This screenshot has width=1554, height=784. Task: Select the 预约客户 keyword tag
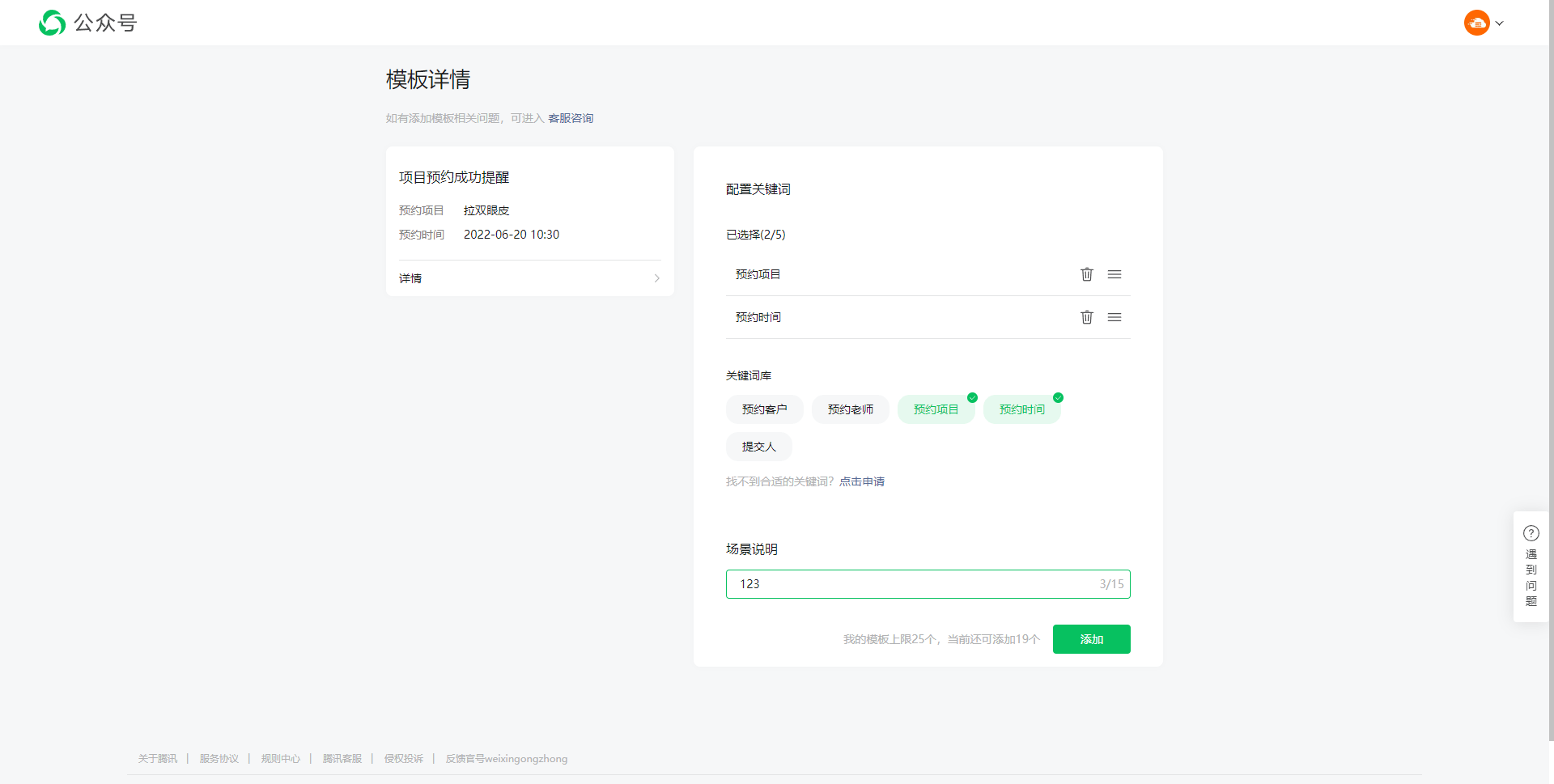pos(764,409)
